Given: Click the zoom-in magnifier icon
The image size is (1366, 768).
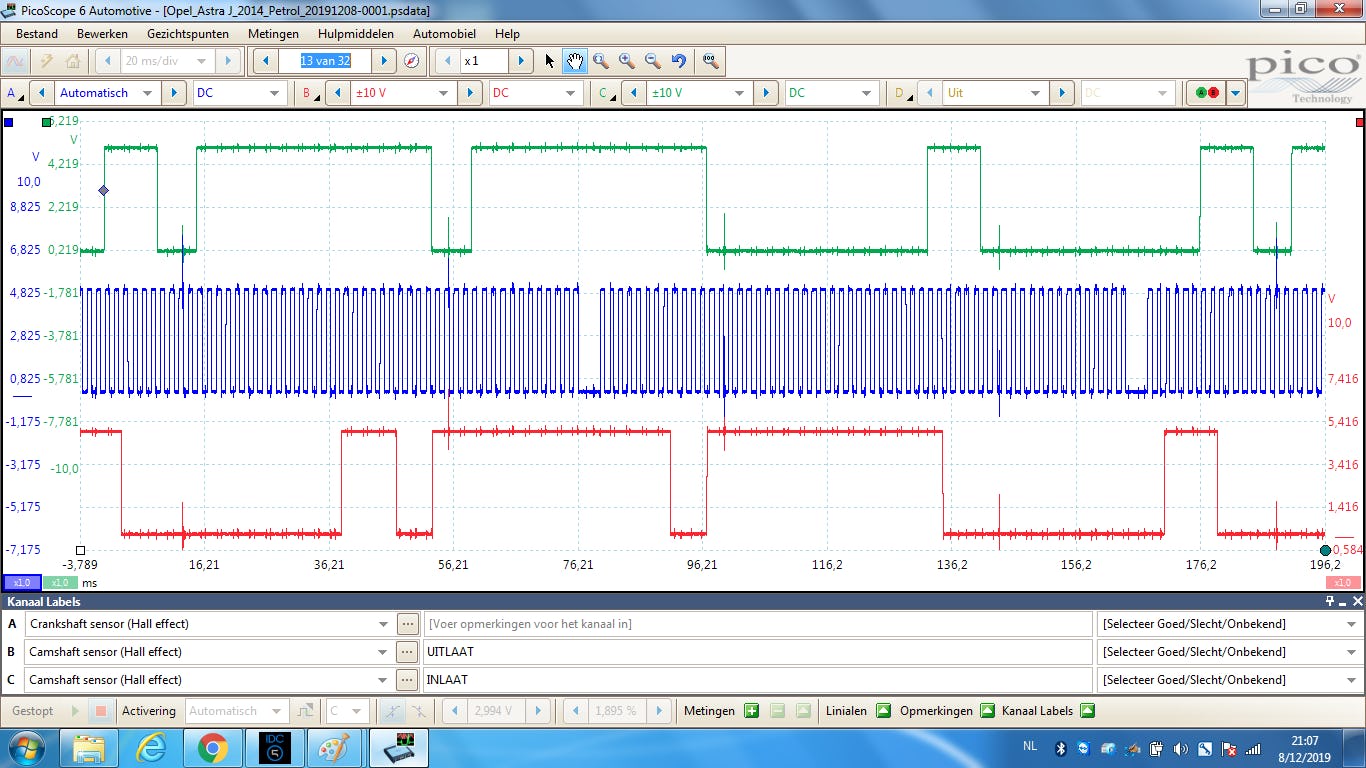Looking at the screenshot, I should (x=627, y=61).
